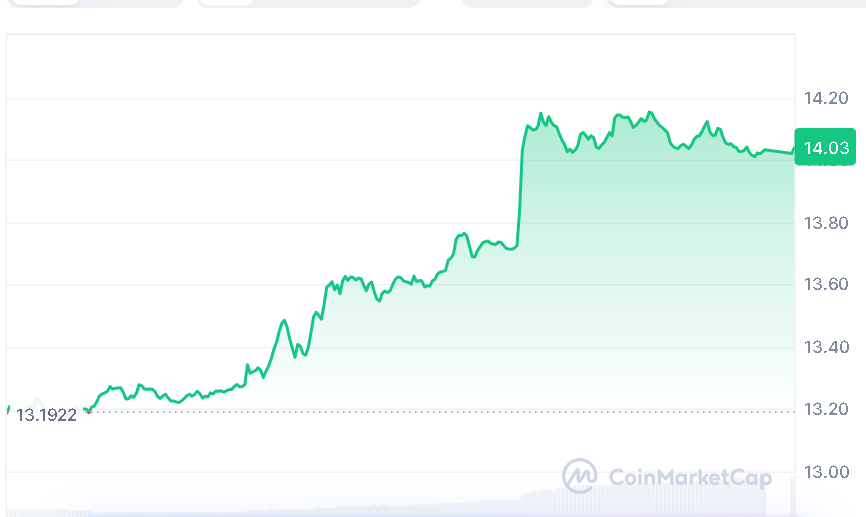The width and height of the screenshot is (866, 517).
Task: Click the 13.20 y-axis label
Action: click(x=826, y=410)
